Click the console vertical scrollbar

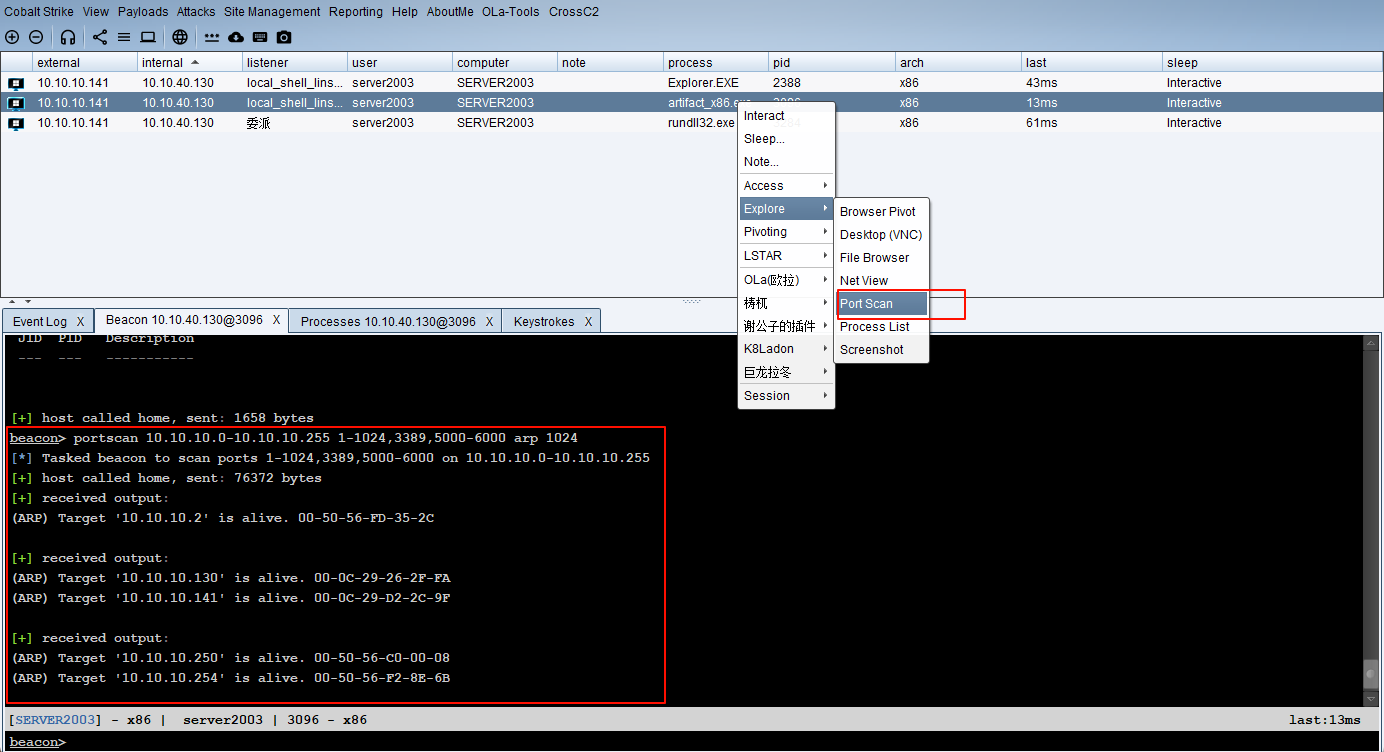pyautogui.click(x=1370, y=520)
